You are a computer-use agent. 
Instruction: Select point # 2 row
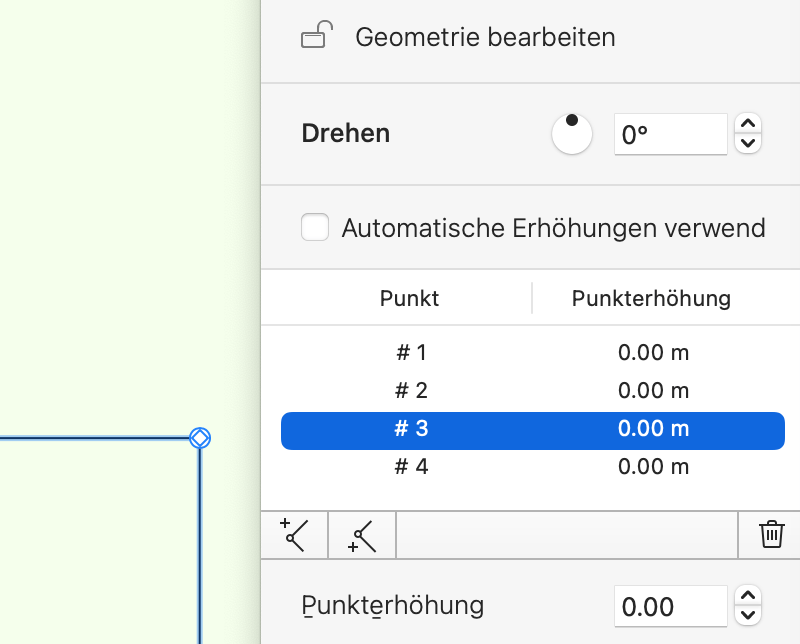click(532, 390)
